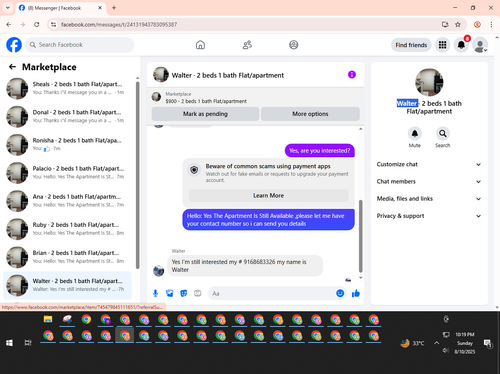
Task: Open Chrome three-dot menu
Action: click(491, 24)
